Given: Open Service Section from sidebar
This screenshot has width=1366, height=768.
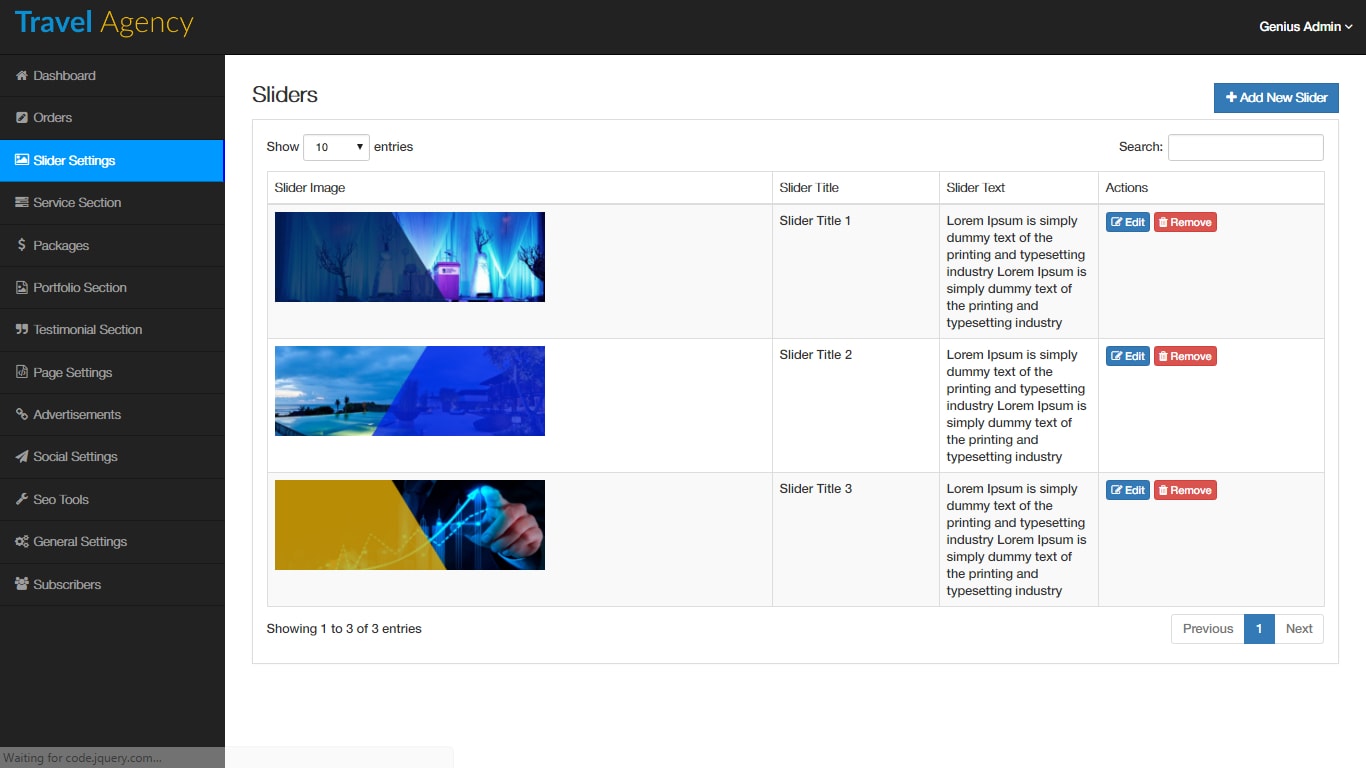Looking at the screenshot, I should pos(112,202).
